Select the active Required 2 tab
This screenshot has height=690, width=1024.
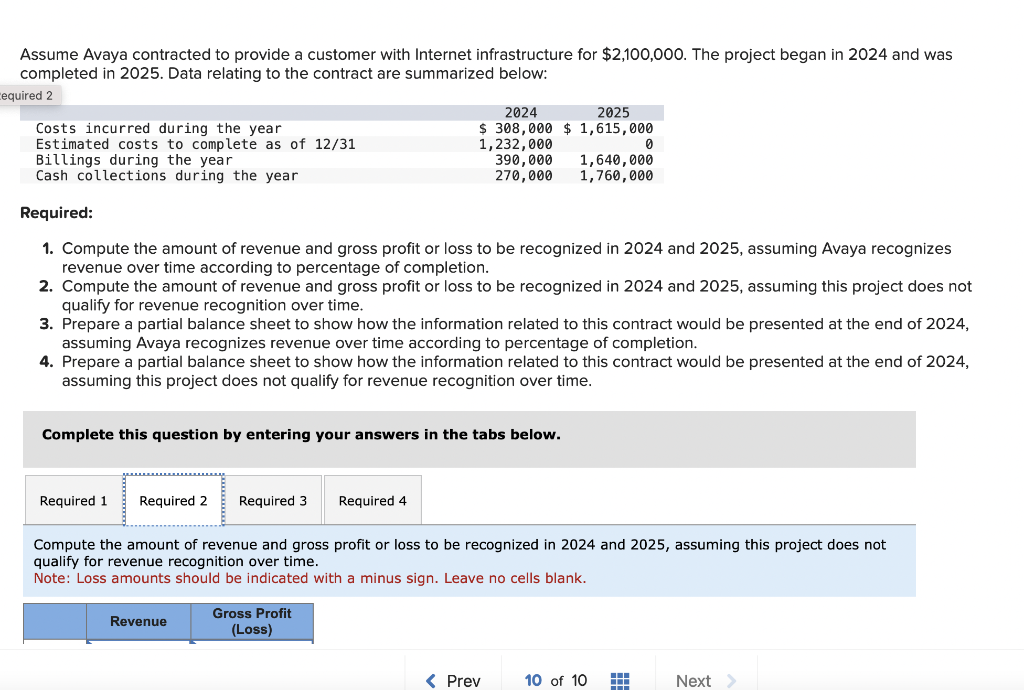click(x=173, y=500)
